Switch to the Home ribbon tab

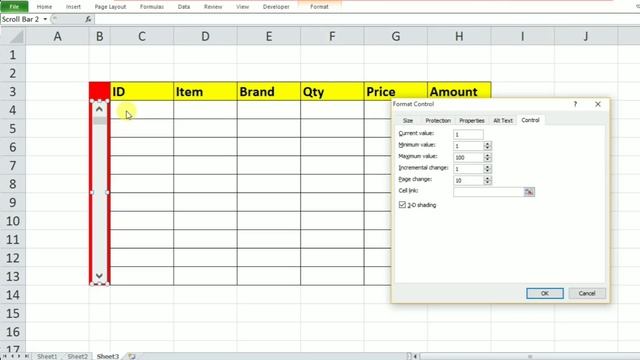pos(44,7)
